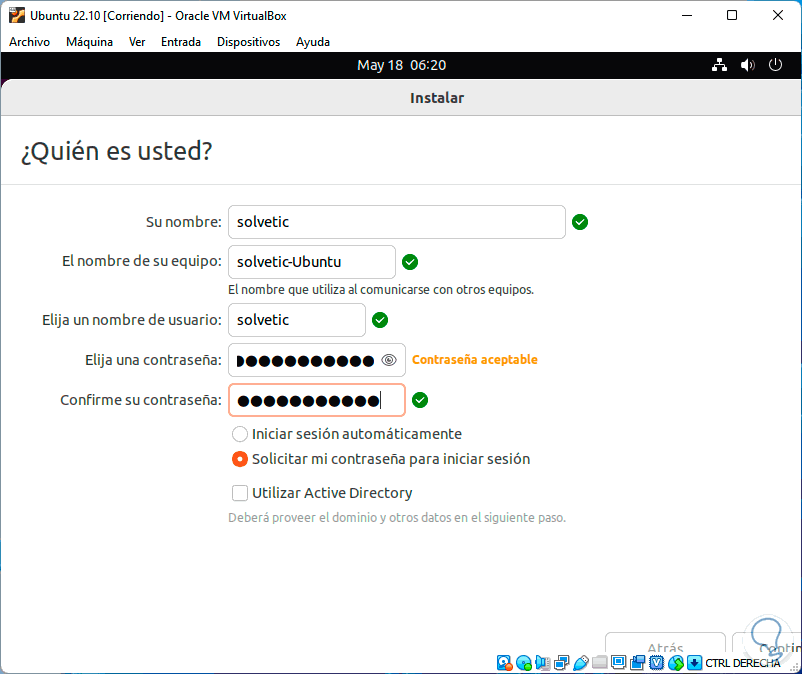This screenshot has height=674, width=802.
Task: Open the USB devices status icon
Action: (x=581, y=663)
